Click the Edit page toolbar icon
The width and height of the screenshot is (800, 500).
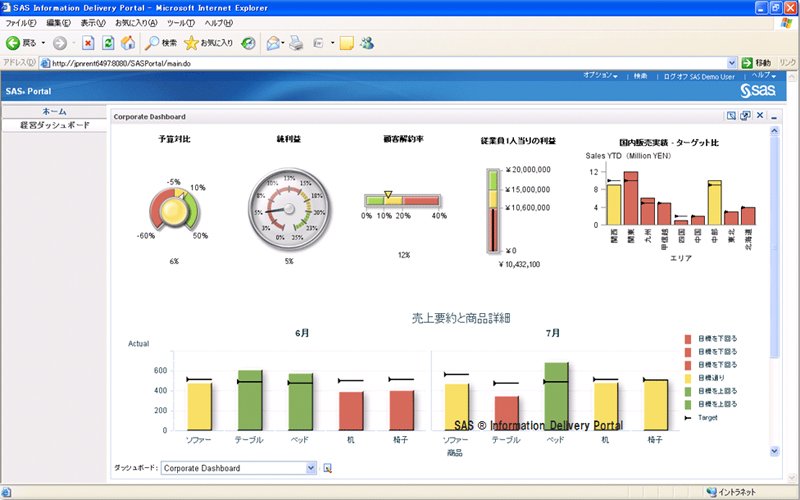pyautogui.click(x=318, y=43)
